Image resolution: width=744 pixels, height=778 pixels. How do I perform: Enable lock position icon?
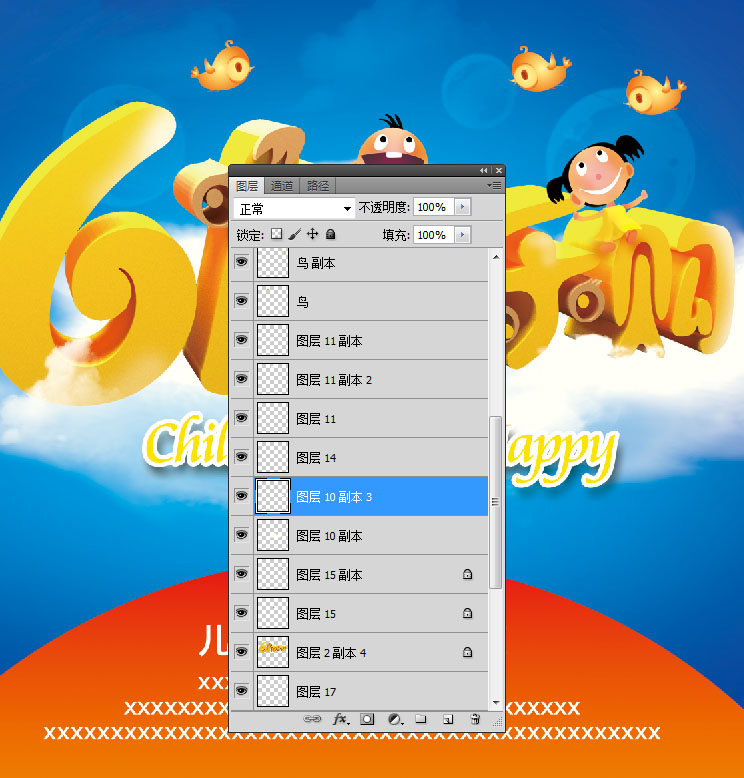tap(312, 234)
